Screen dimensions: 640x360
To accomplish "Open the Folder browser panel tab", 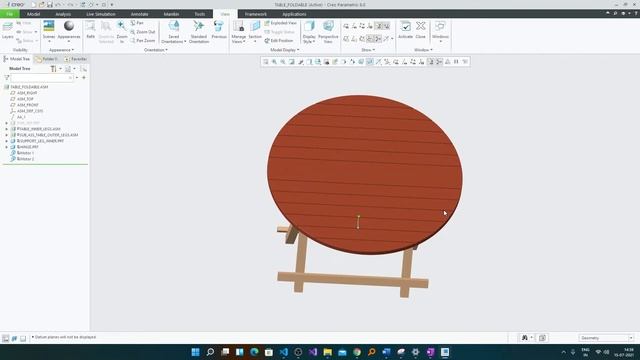I will tap(47, 59).
